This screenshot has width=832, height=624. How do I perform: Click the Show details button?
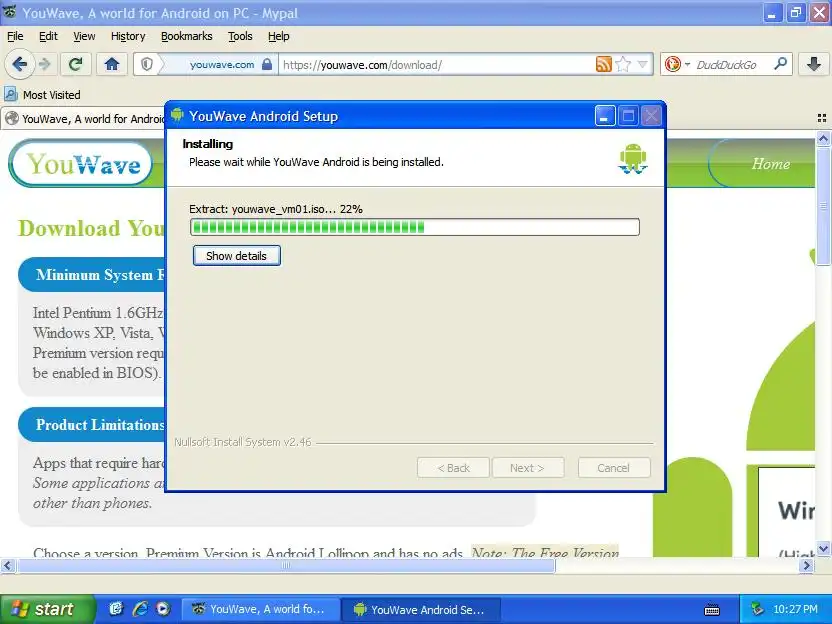tap(237, 256)
